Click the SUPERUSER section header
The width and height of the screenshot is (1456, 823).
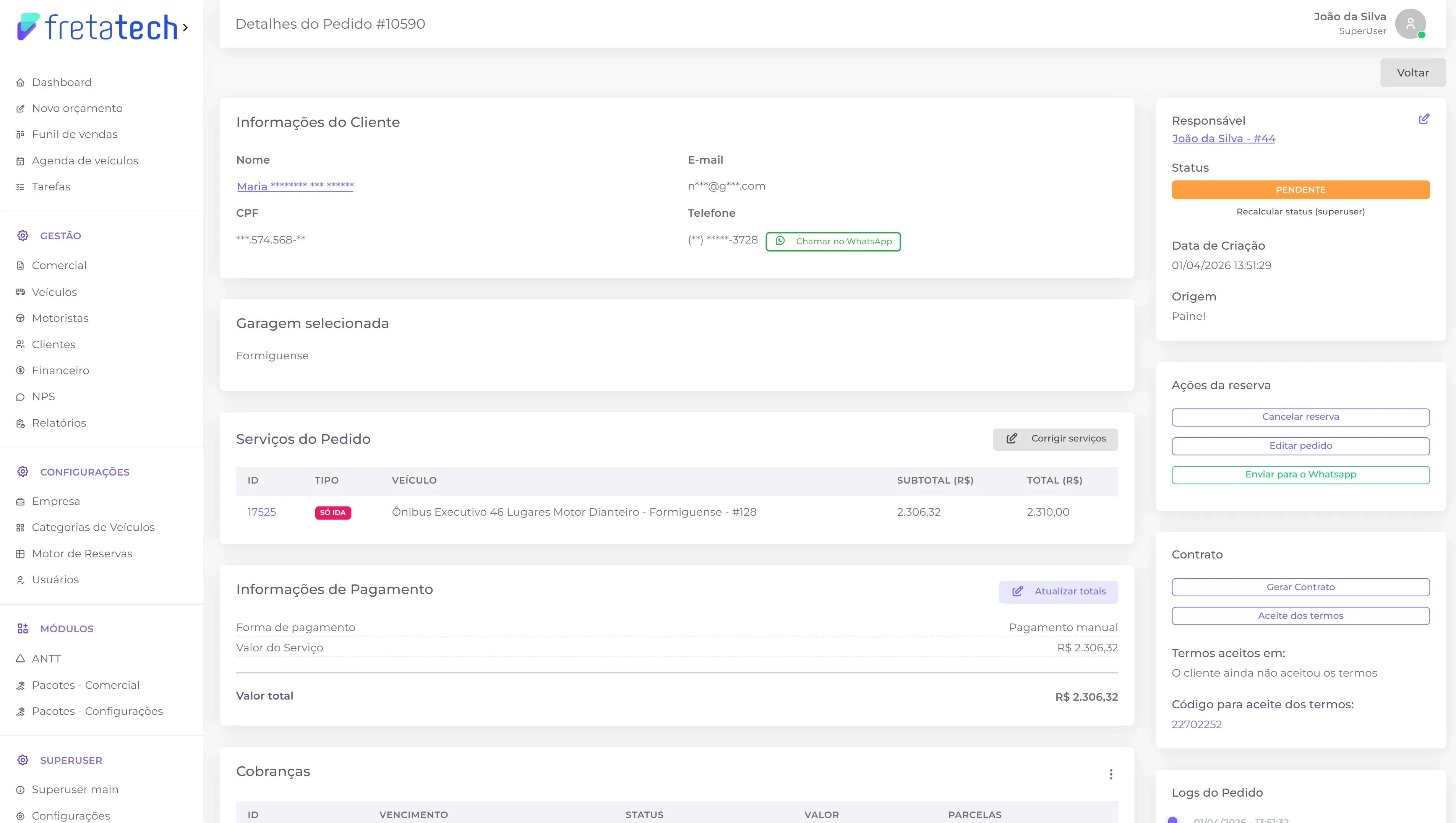(x=71, y=761)
